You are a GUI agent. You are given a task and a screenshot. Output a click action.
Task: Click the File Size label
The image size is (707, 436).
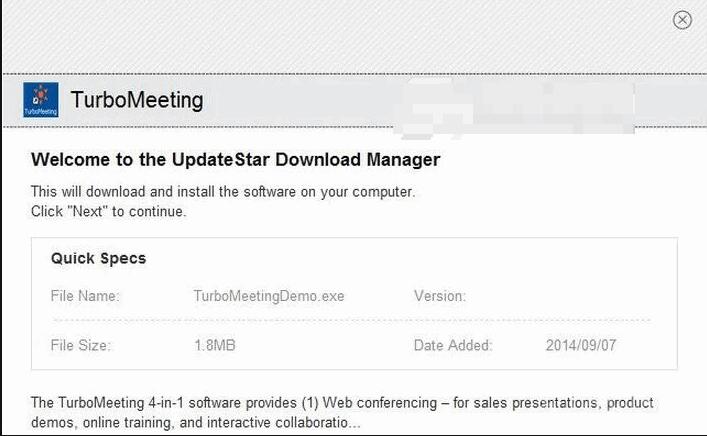click(80, 346)
